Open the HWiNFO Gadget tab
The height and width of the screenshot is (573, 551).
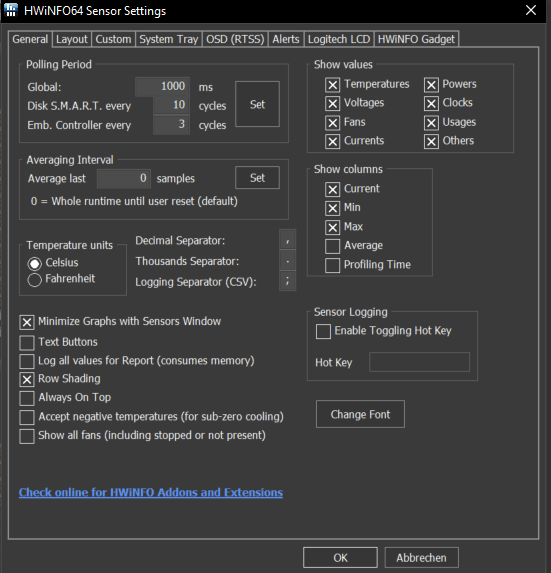pyautogui.click(x=416, y=39)
